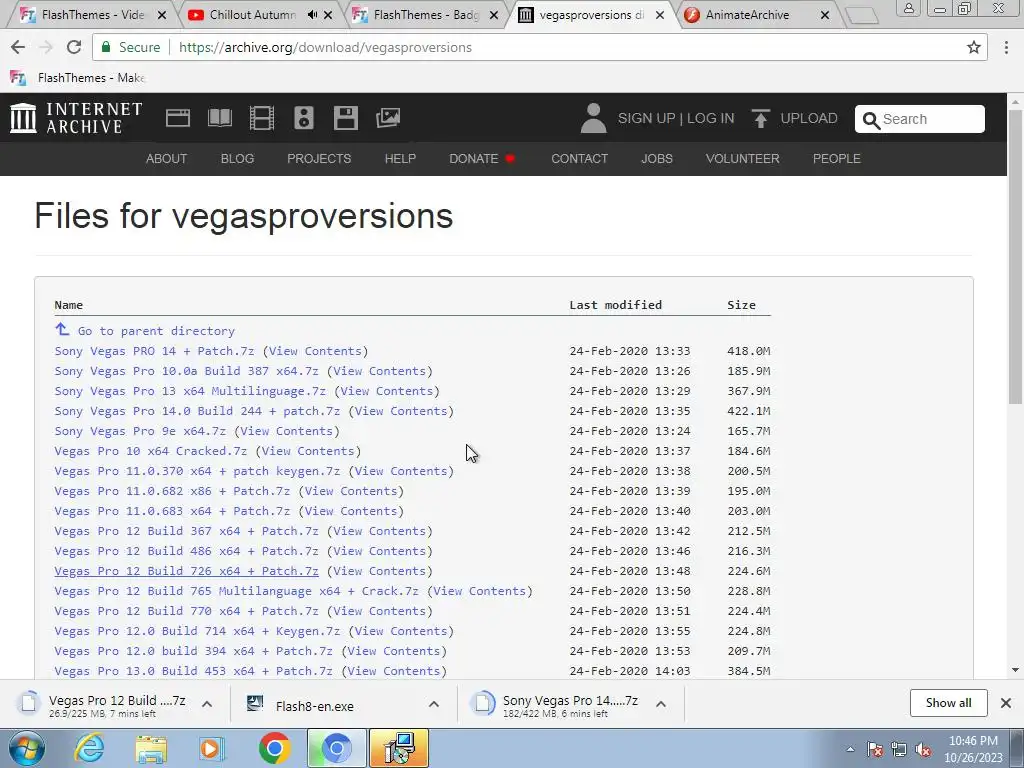The height and width of the screenshot is (768, 1024).
Task: Click the magnifier icon in the search box
Action: click(x=871, y=120)
